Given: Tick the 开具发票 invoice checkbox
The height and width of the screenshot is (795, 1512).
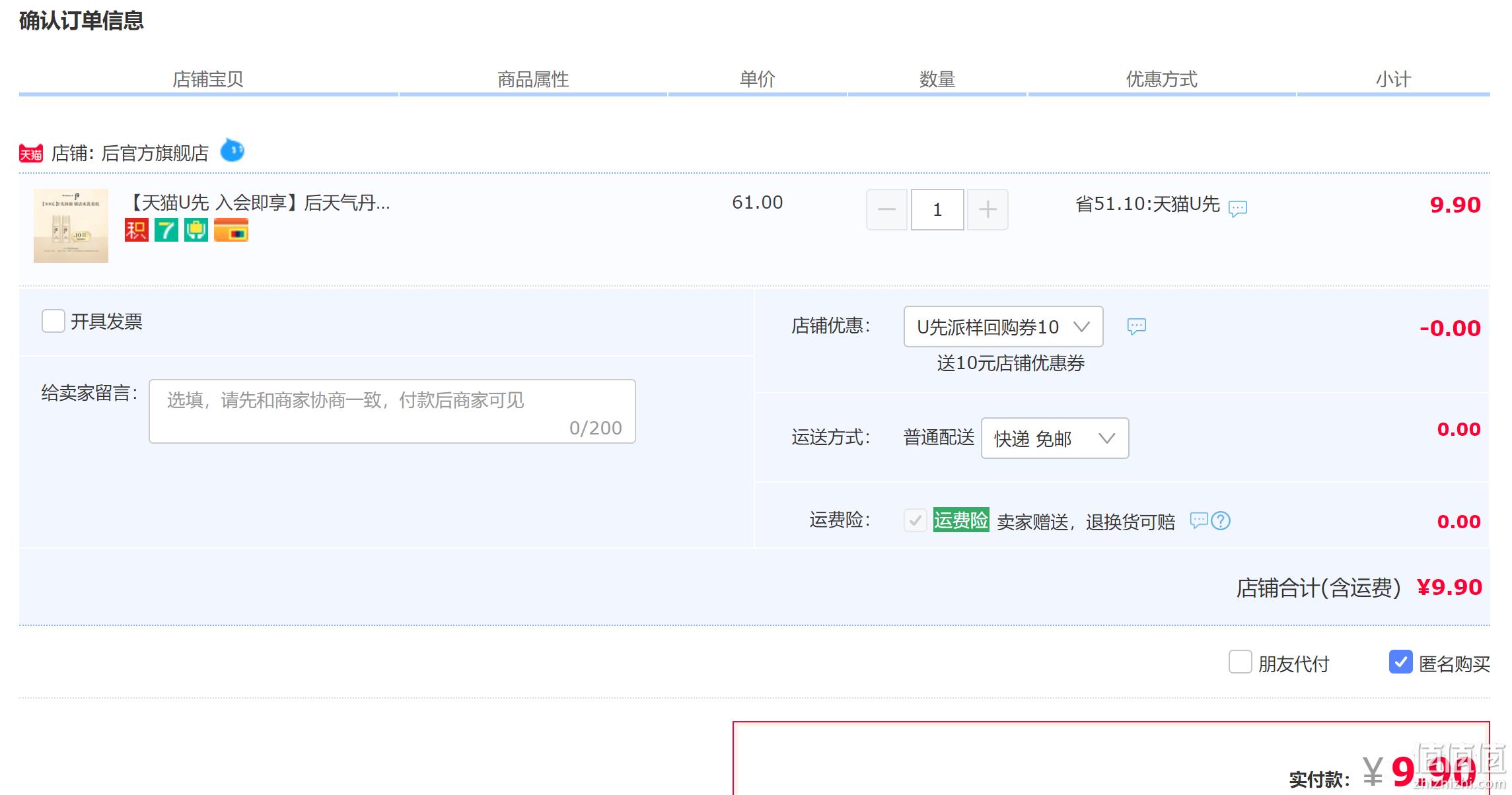Looking at the screenshot, I should tap(54, 321).
